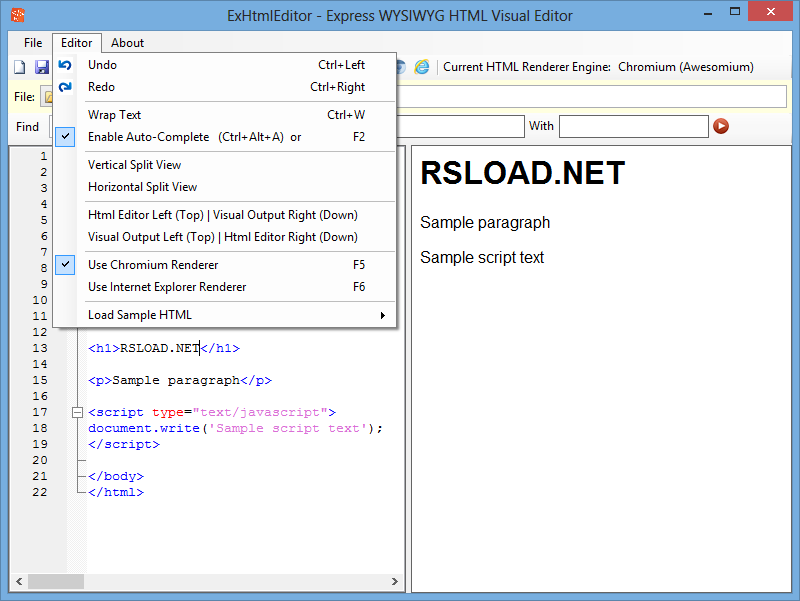Click the document.write code line
Image resolution: width=800 pixels, height=601 pixels.
235,428
